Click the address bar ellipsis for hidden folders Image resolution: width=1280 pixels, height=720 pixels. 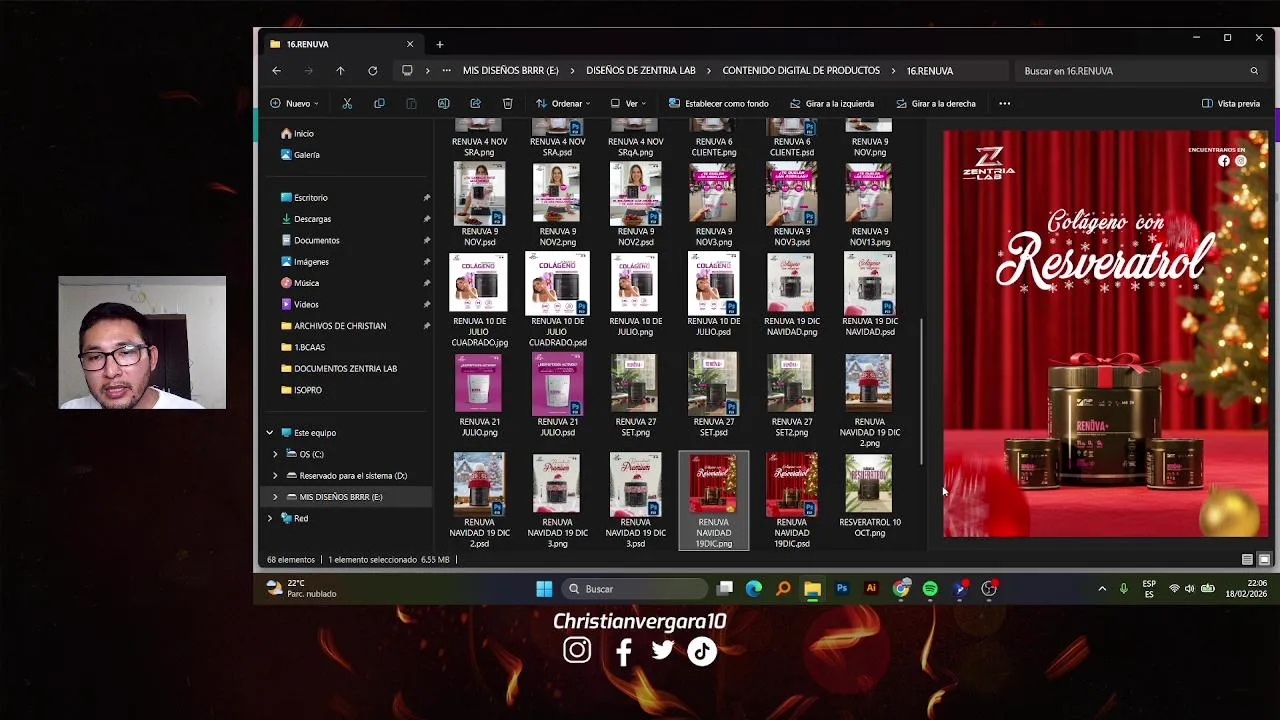[x=446, y=71]
